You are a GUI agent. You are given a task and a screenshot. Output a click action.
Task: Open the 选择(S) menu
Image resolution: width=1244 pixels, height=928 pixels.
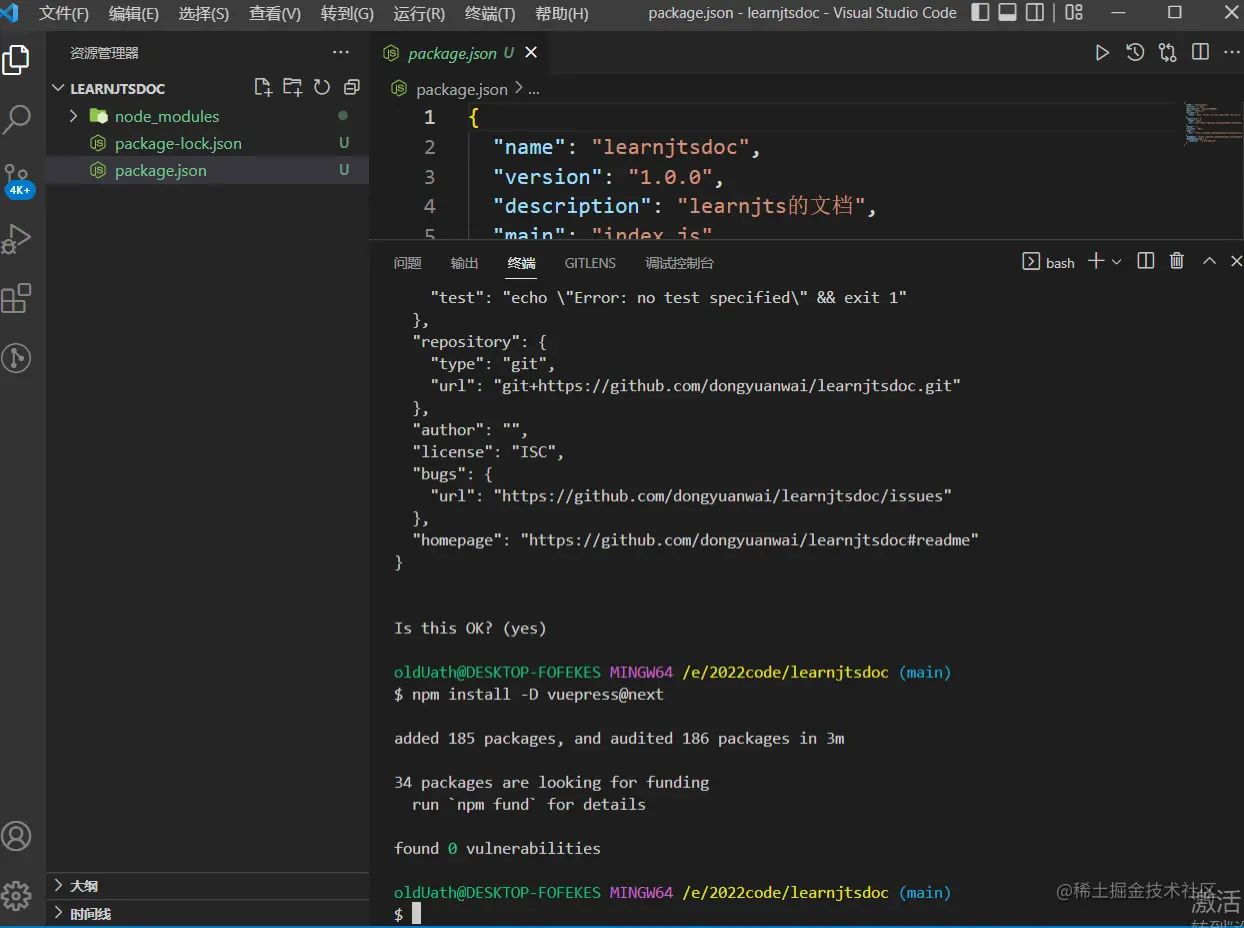point(204,14)
